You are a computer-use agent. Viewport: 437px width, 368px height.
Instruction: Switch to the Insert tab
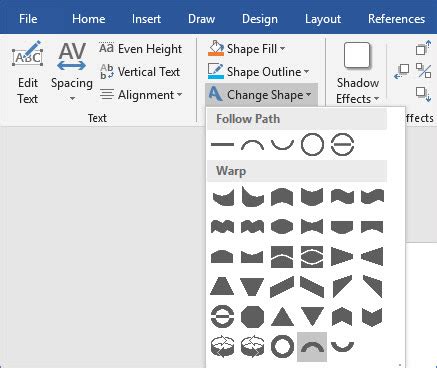click(x=146, y=19)
